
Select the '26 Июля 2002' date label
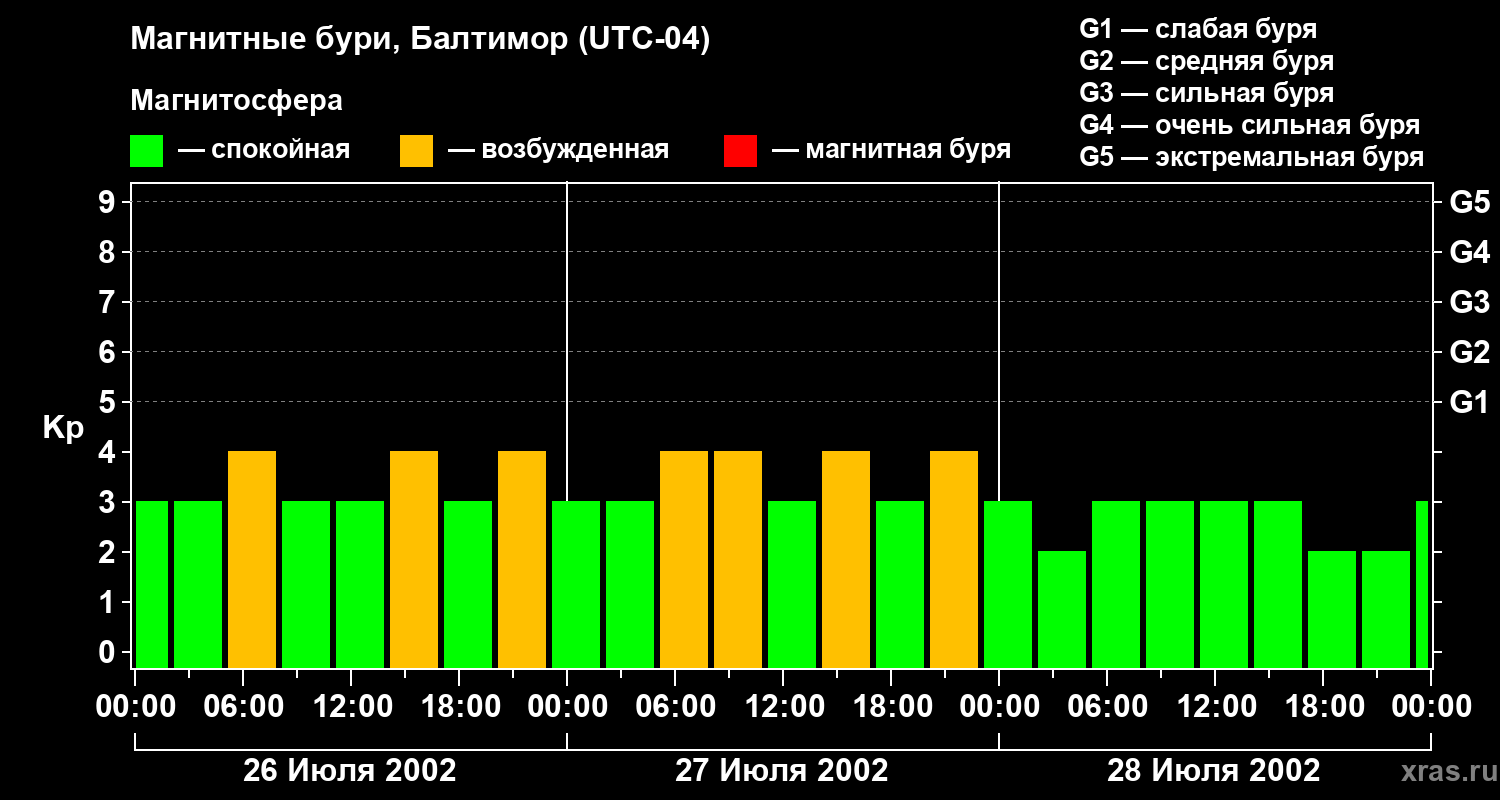pyautogui.click(x=350, y=771)
